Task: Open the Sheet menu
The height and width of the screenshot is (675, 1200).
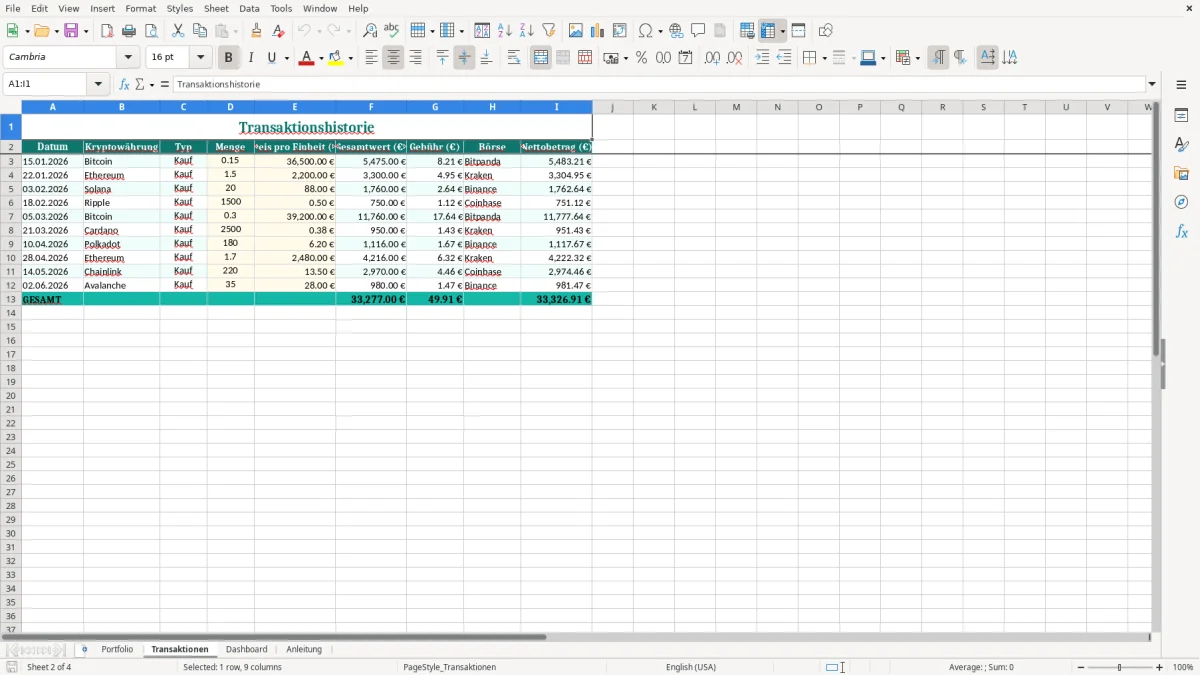Action: 216,8
